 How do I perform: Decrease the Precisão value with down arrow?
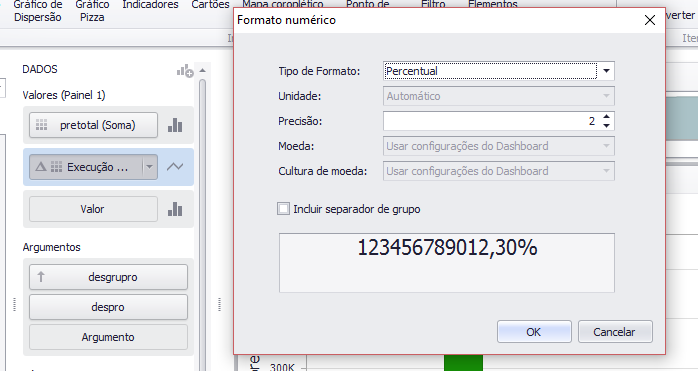pyautogui.click(x=606, y=126)
